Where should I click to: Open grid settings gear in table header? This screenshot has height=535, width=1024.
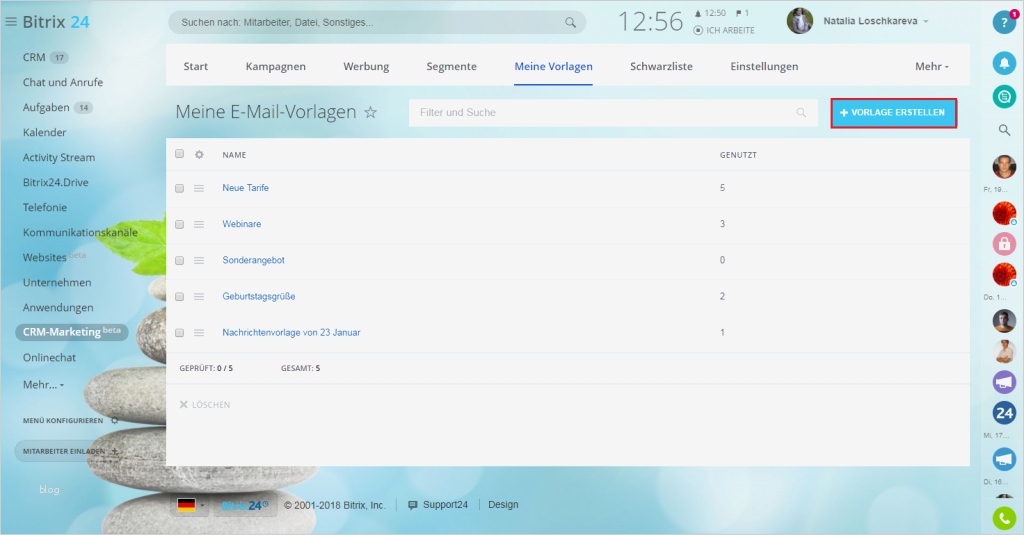point(199,155)
